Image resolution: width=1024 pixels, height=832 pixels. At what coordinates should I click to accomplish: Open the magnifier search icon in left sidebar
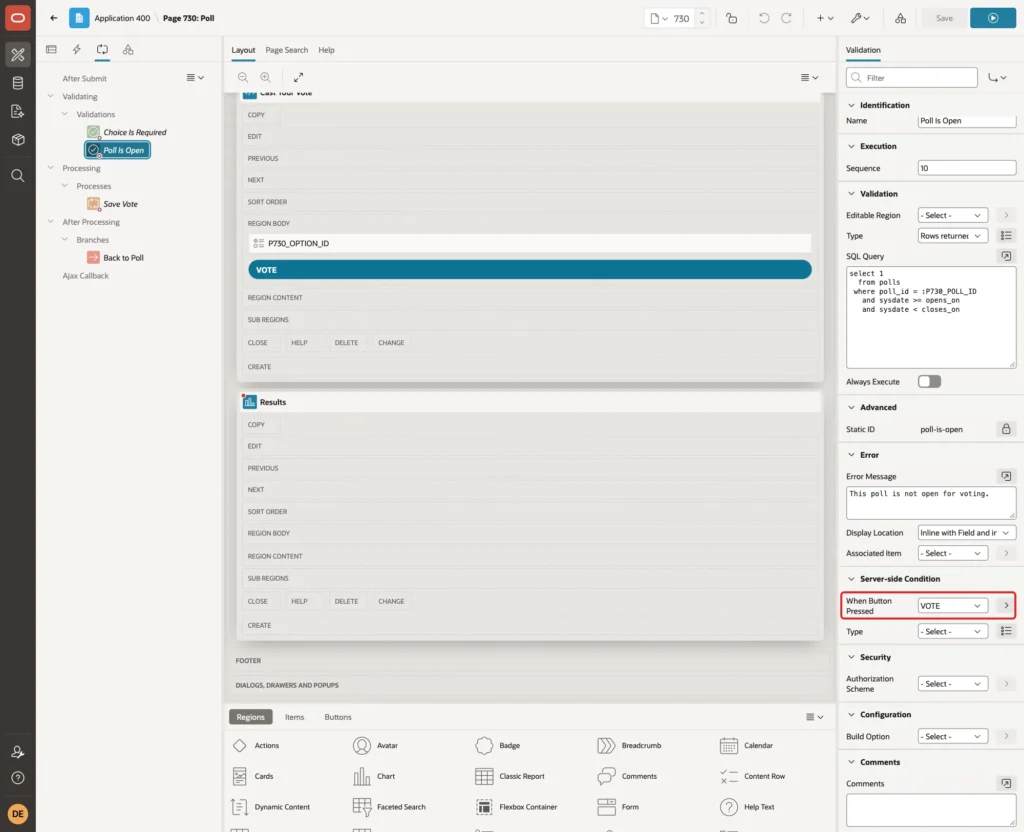pyautogui.click(x=18, y=176)
